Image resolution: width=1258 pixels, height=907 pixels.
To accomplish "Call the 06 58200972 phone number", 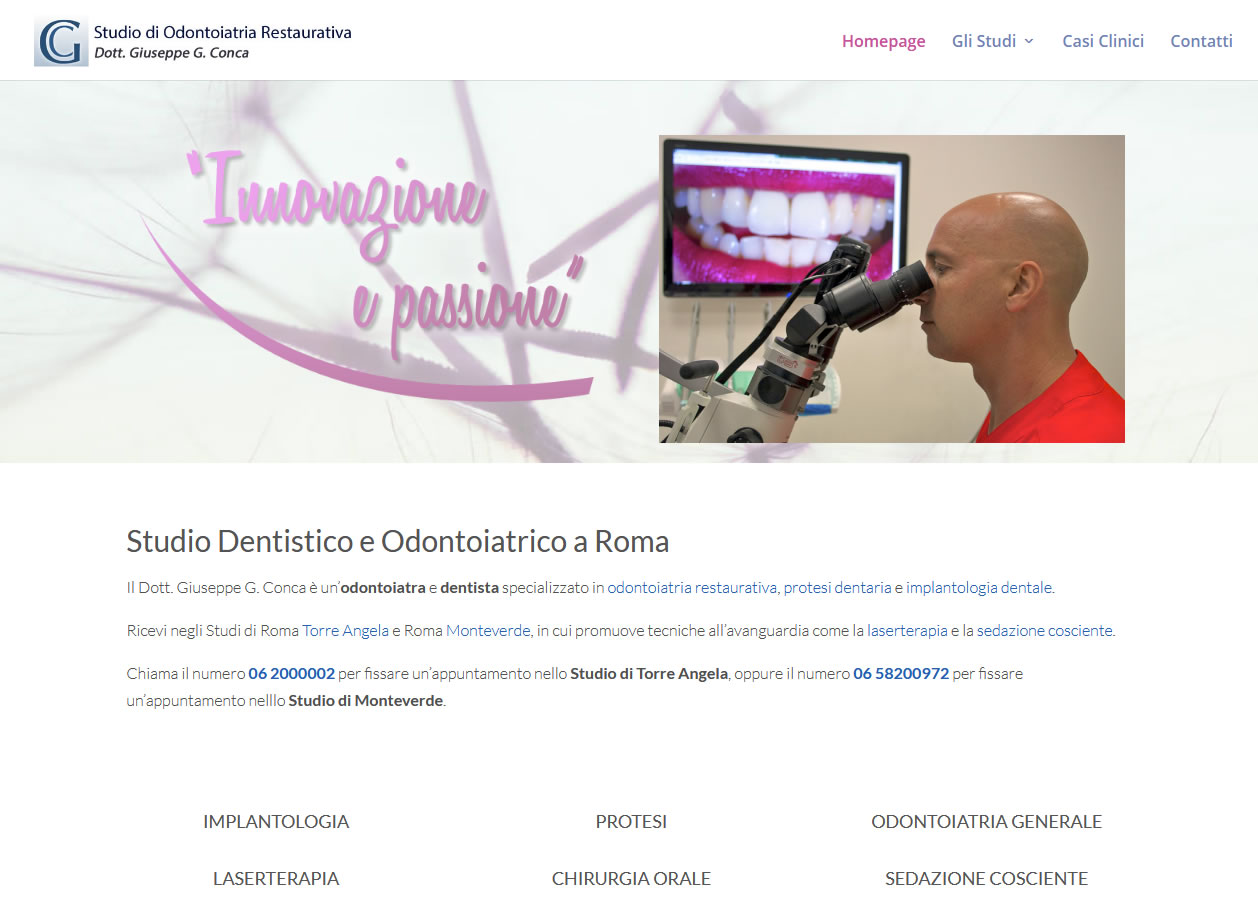I will 901,673.
